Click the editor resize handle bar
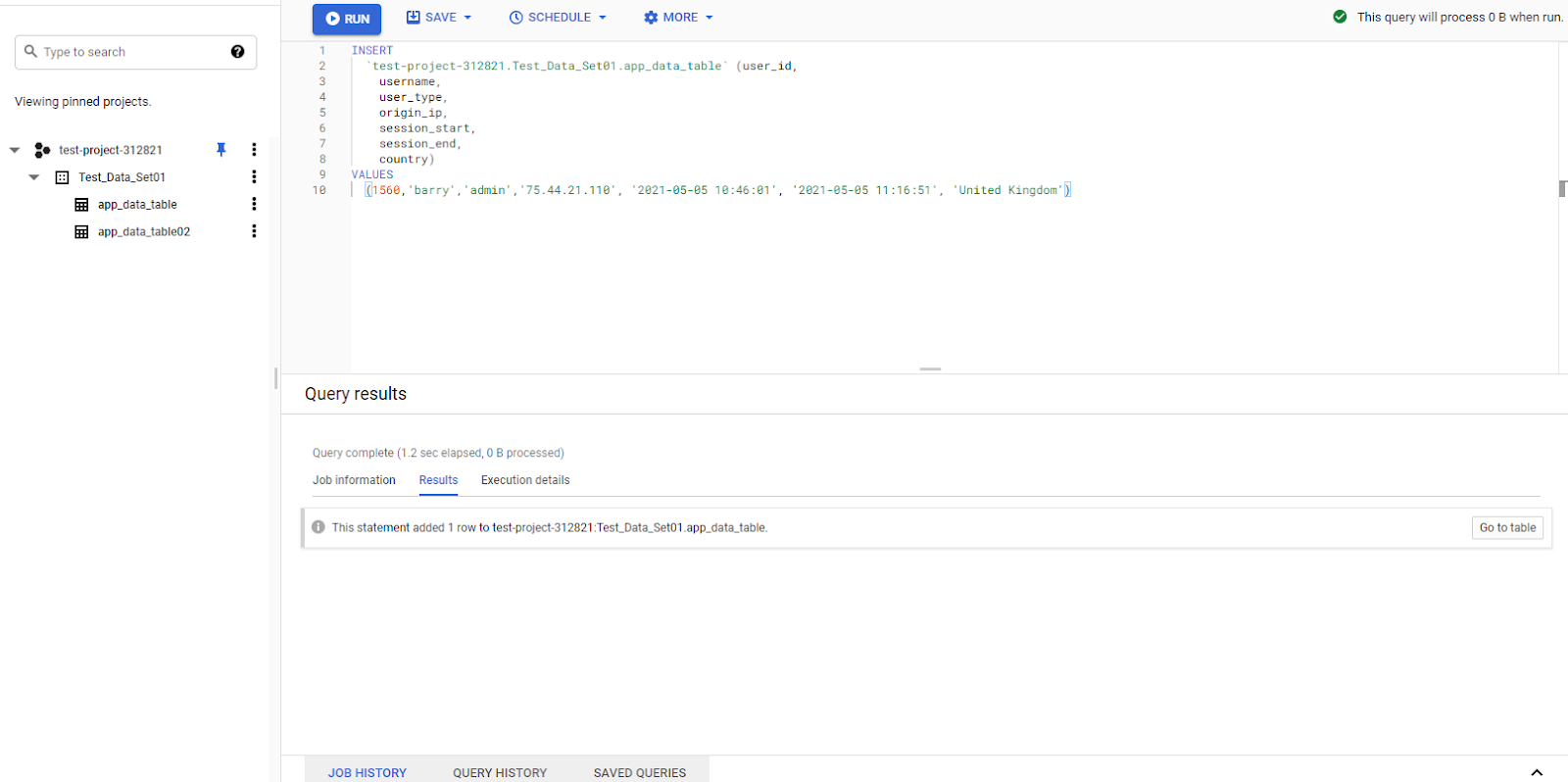 pyautogui.click(x=930, y=369)
